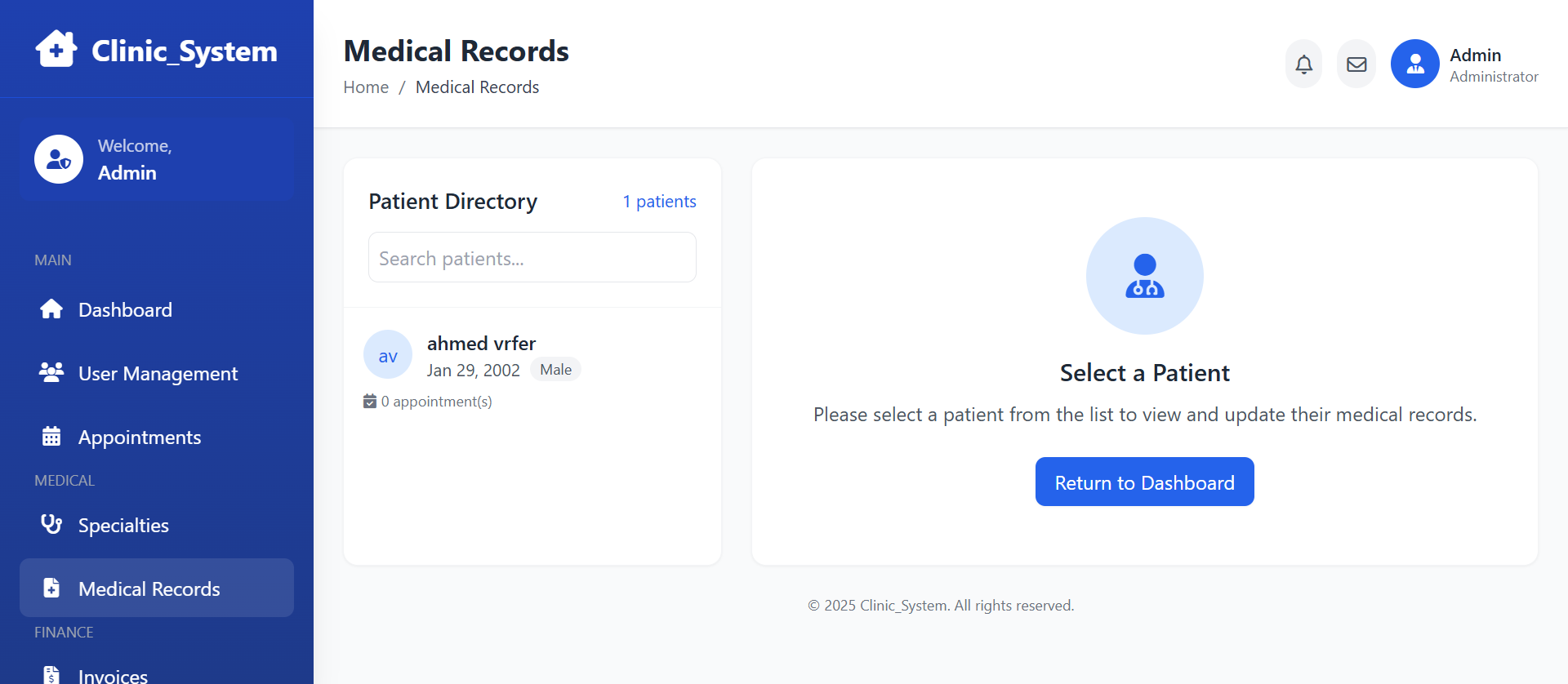Click the User Management people icon
Screen dimensions: 1568x684
51,373
